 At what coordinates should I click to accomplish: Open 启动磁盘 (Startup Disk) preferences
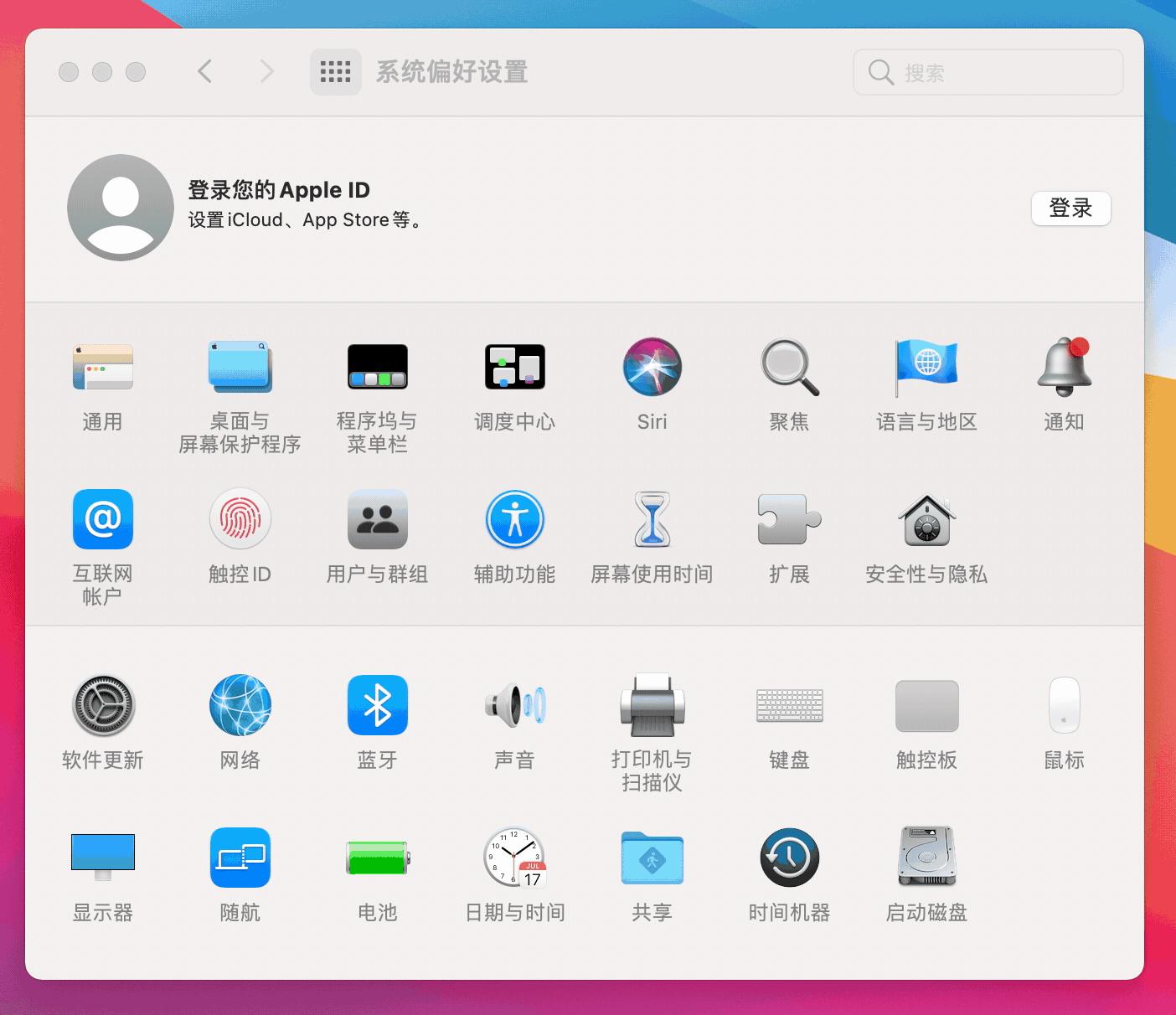(926, 858)
